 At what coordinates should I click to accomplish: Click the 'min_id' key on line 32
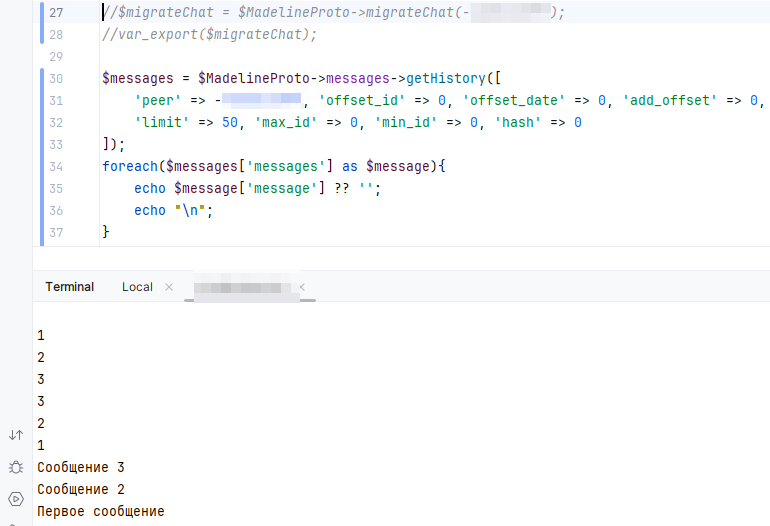[406, 122]
